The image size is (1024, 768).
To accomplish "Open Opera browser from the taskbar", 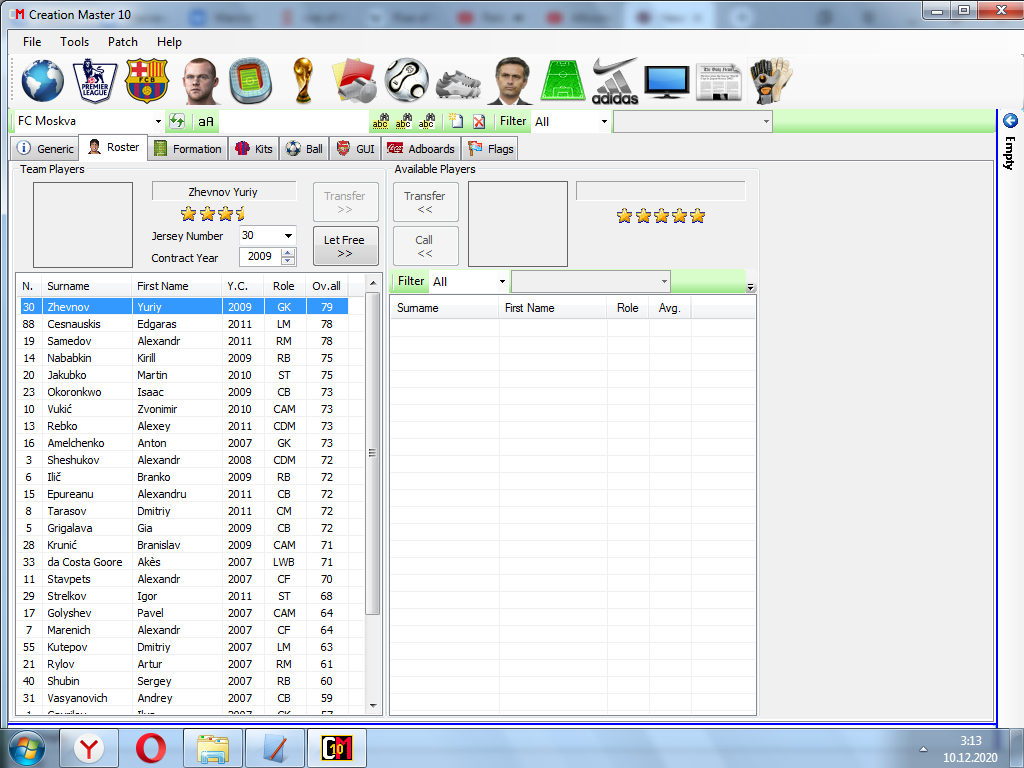I will pos(153,747).
